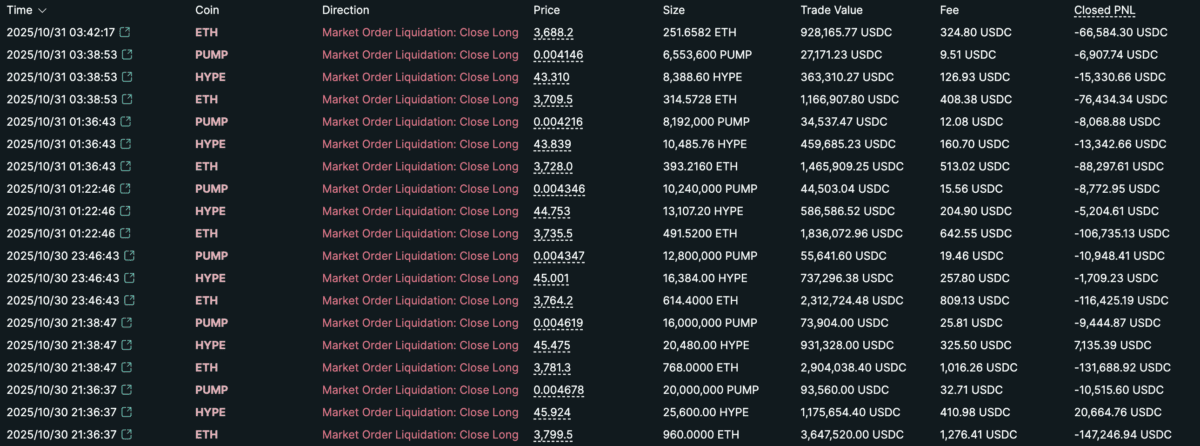
Task: Open external link icon for HYPE trade at 01:36:43
Action: [x=125, y=144]
